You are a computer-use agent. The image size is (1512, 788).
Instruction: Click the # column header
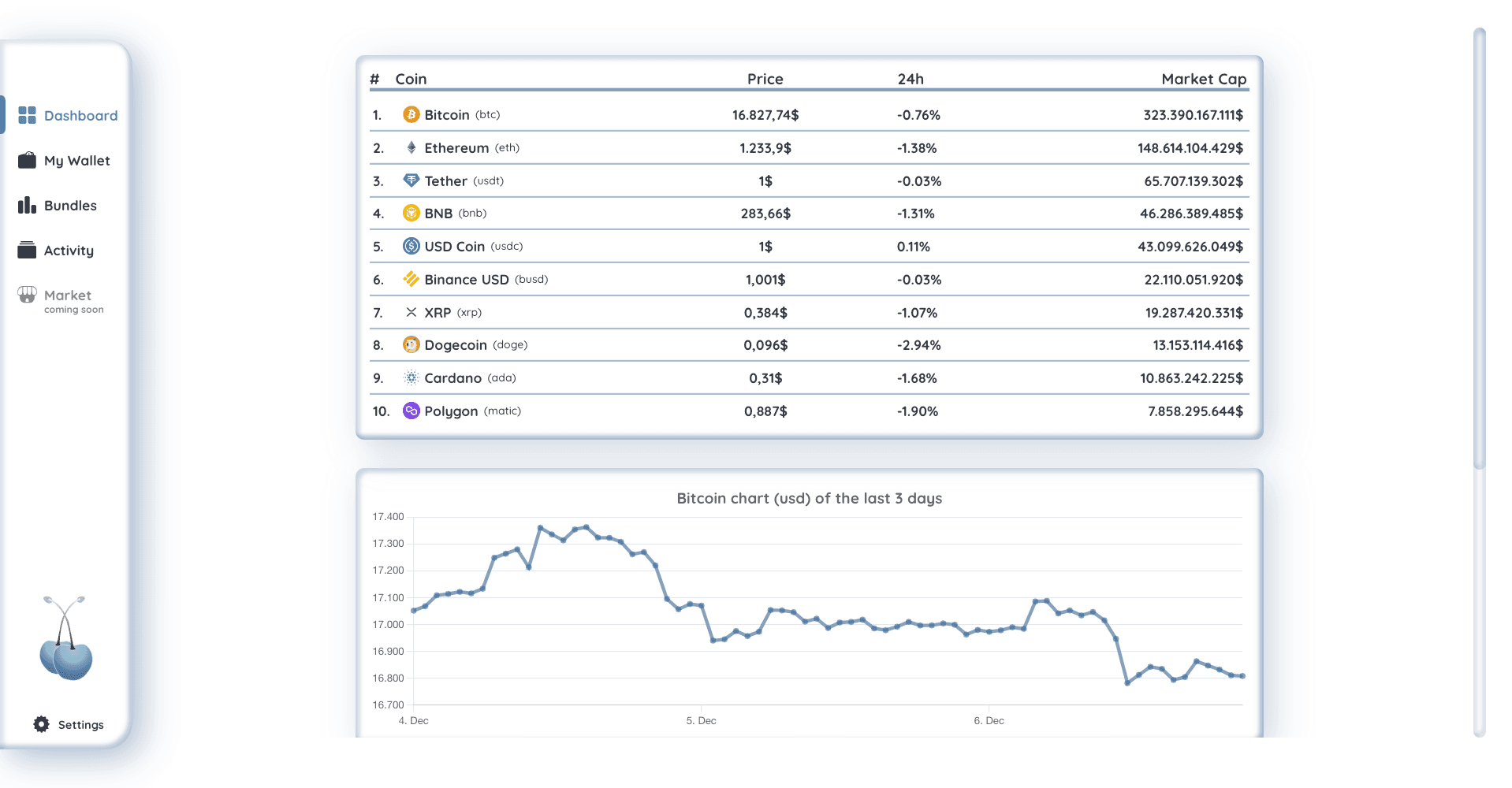coord(374,79)
